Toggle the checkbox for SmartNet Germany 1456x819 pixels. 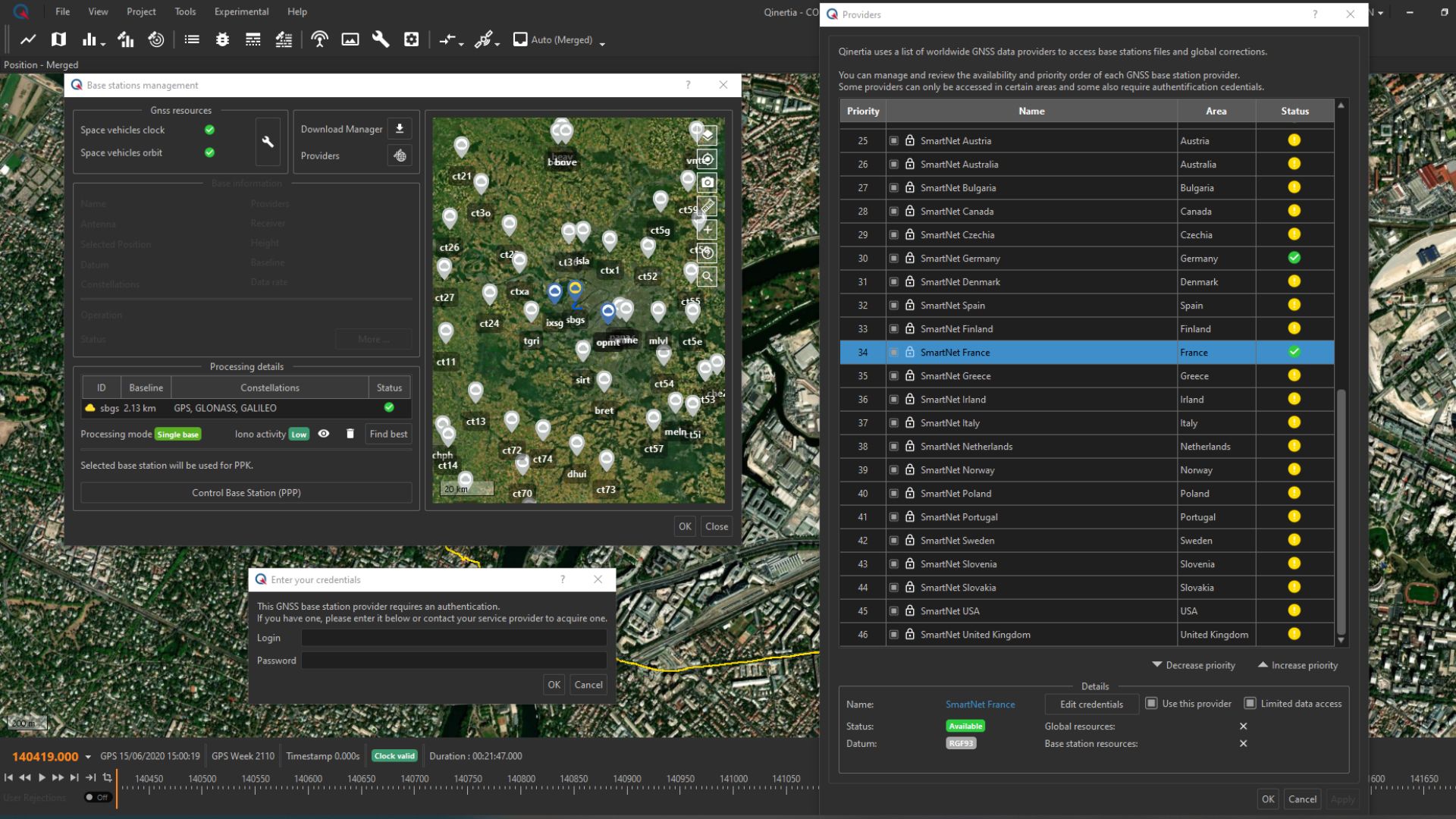coord(894,259)
